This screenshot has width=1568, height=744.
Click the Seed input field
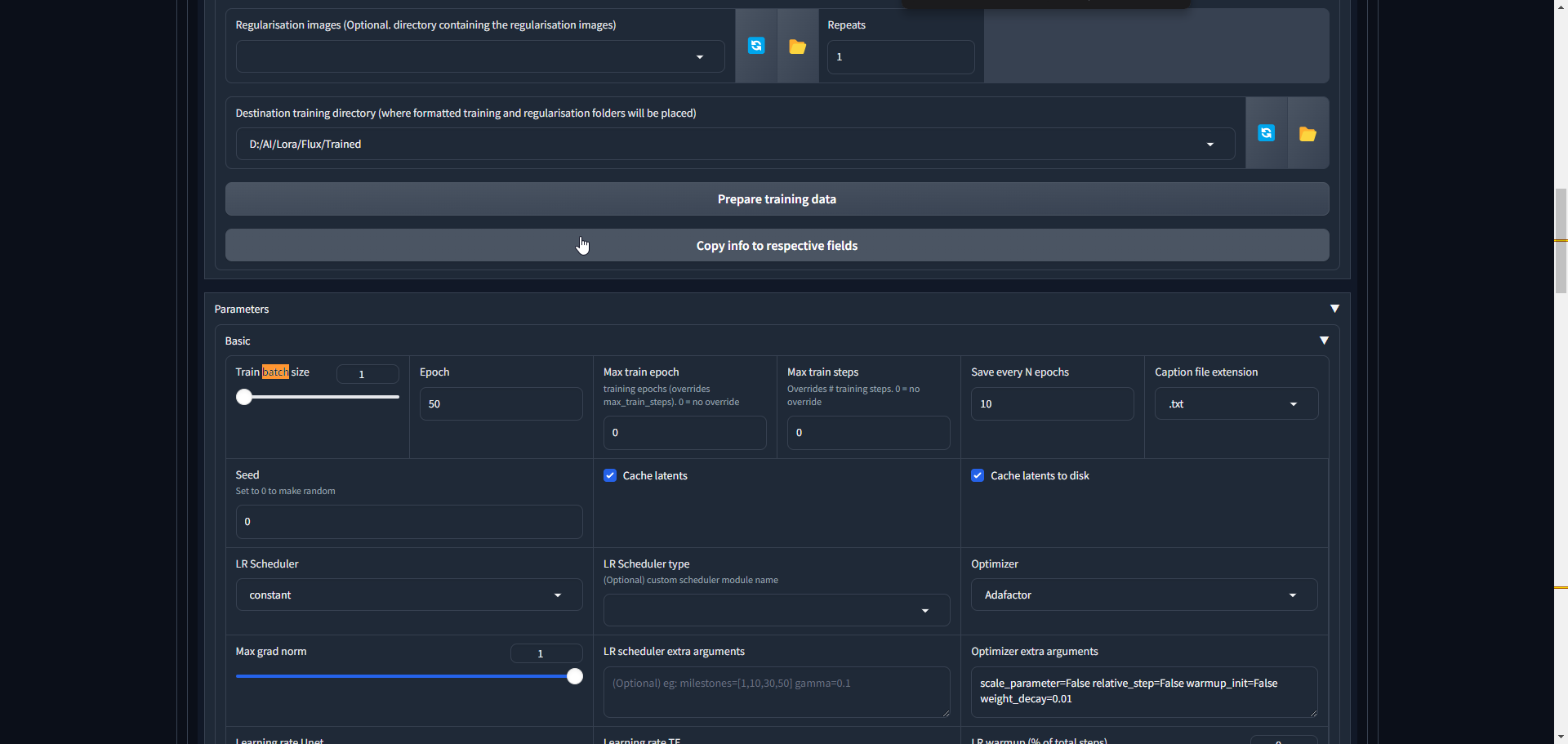(409, 521)
